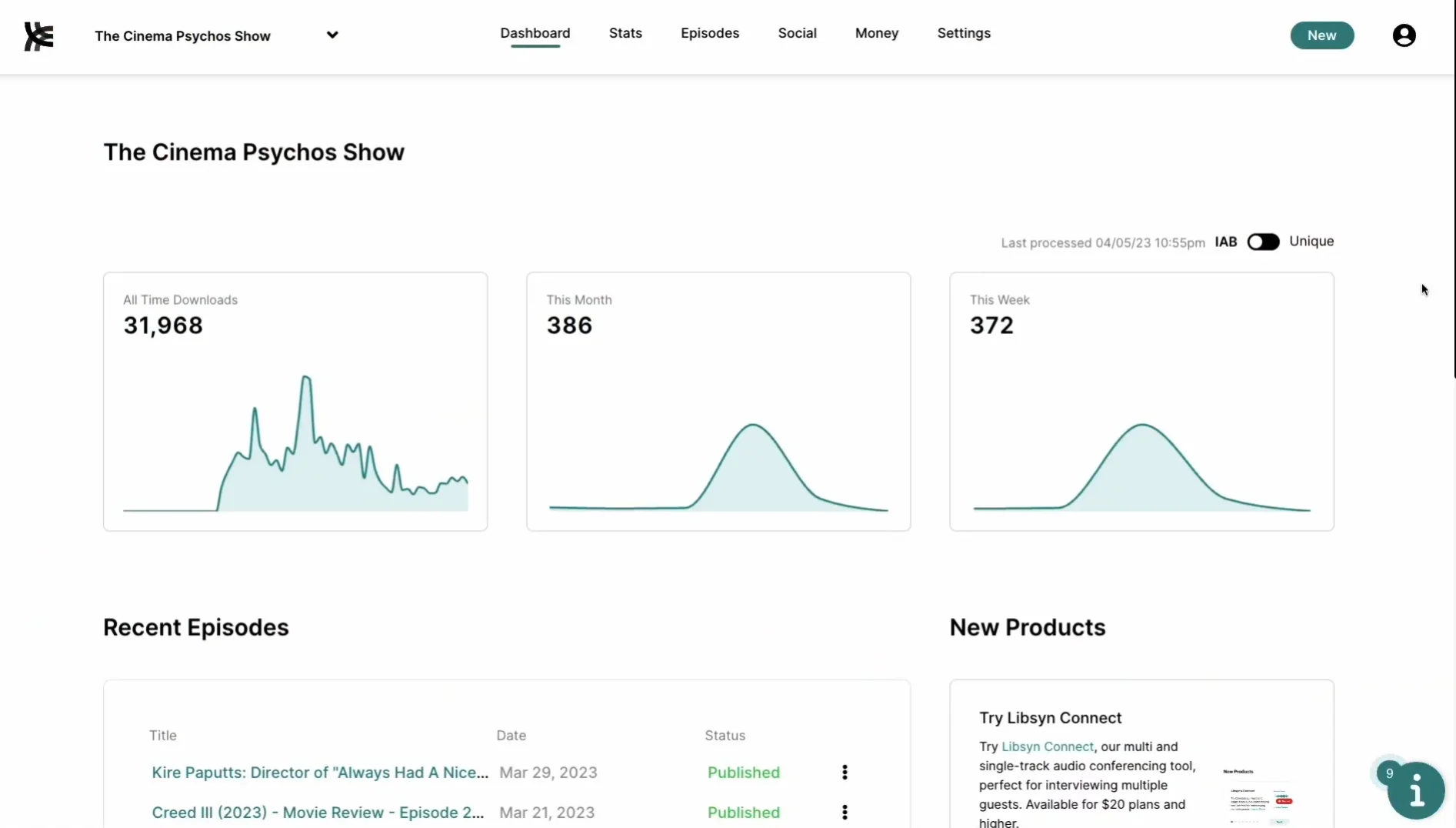Follow the Libsyn Connect link
This screenshot has height=828, width=1456.
pyautogui.click(x=1047, y=746)
